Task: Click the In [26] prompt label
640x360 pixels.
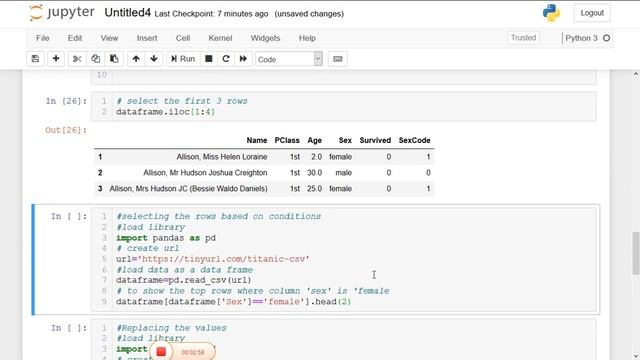Action: 66,101
